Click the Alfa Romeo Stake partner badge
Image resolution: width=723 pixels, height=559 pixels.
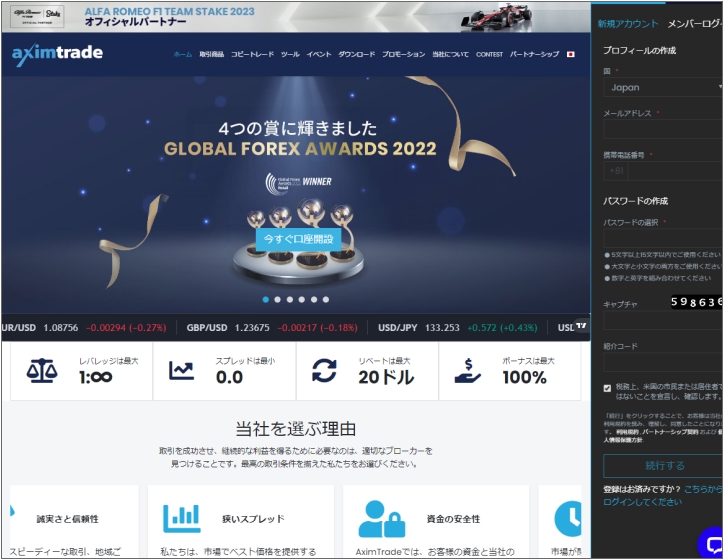point(37,17)
